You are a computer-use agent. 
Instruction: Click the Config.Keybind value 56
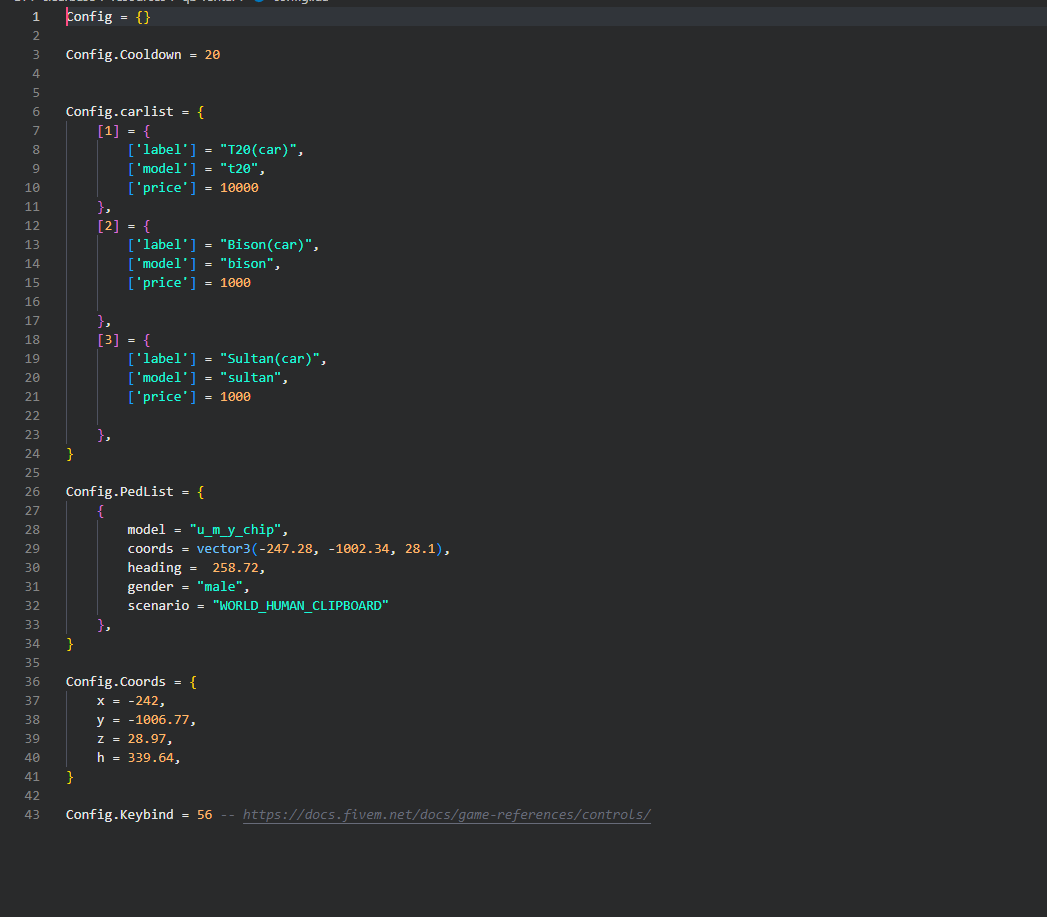click(204, 815)
